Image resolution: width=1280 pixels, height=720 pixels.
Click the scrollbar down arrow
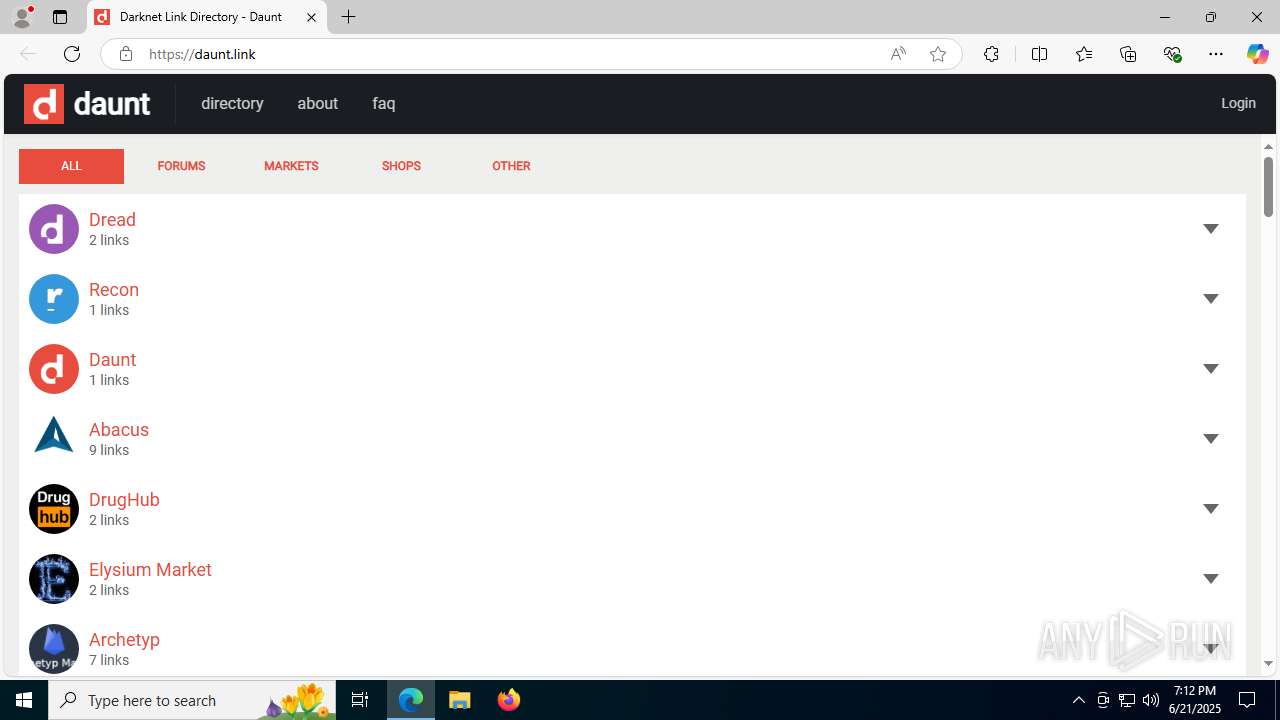1268,664
